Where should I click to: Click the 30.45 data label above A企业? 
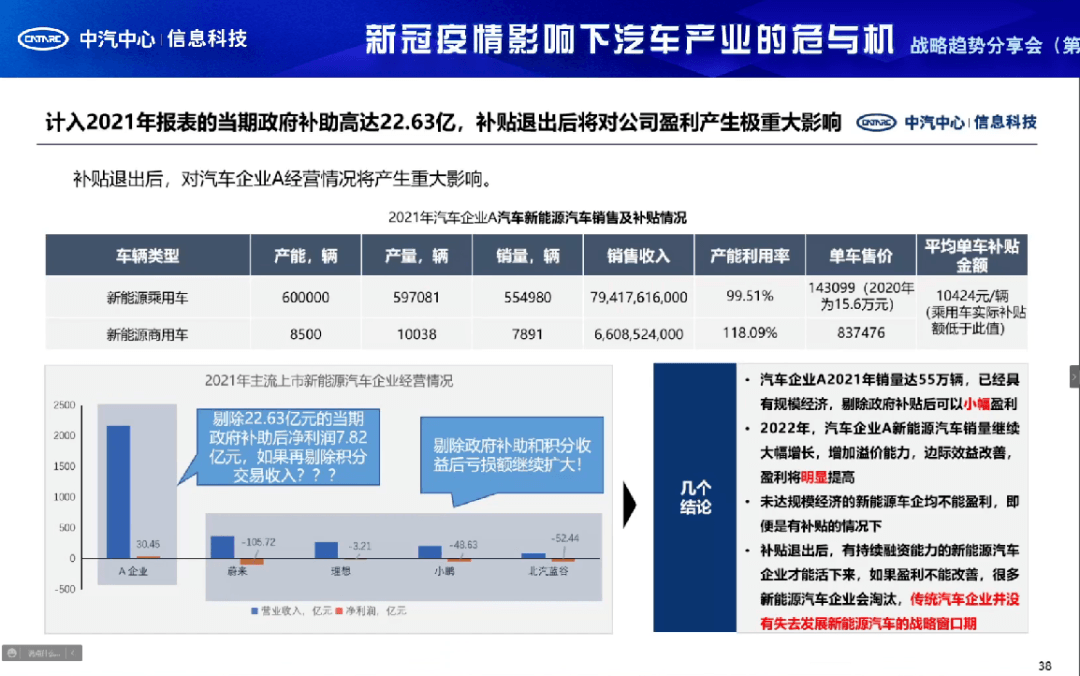click(x=148, y=544)
